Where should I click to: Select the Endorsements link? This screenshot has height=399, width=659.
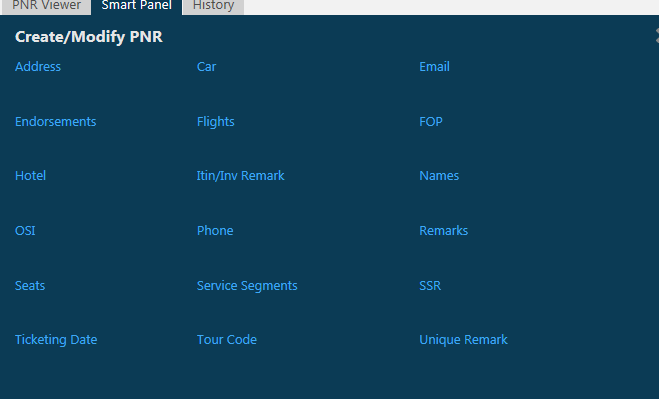point(55,122)
